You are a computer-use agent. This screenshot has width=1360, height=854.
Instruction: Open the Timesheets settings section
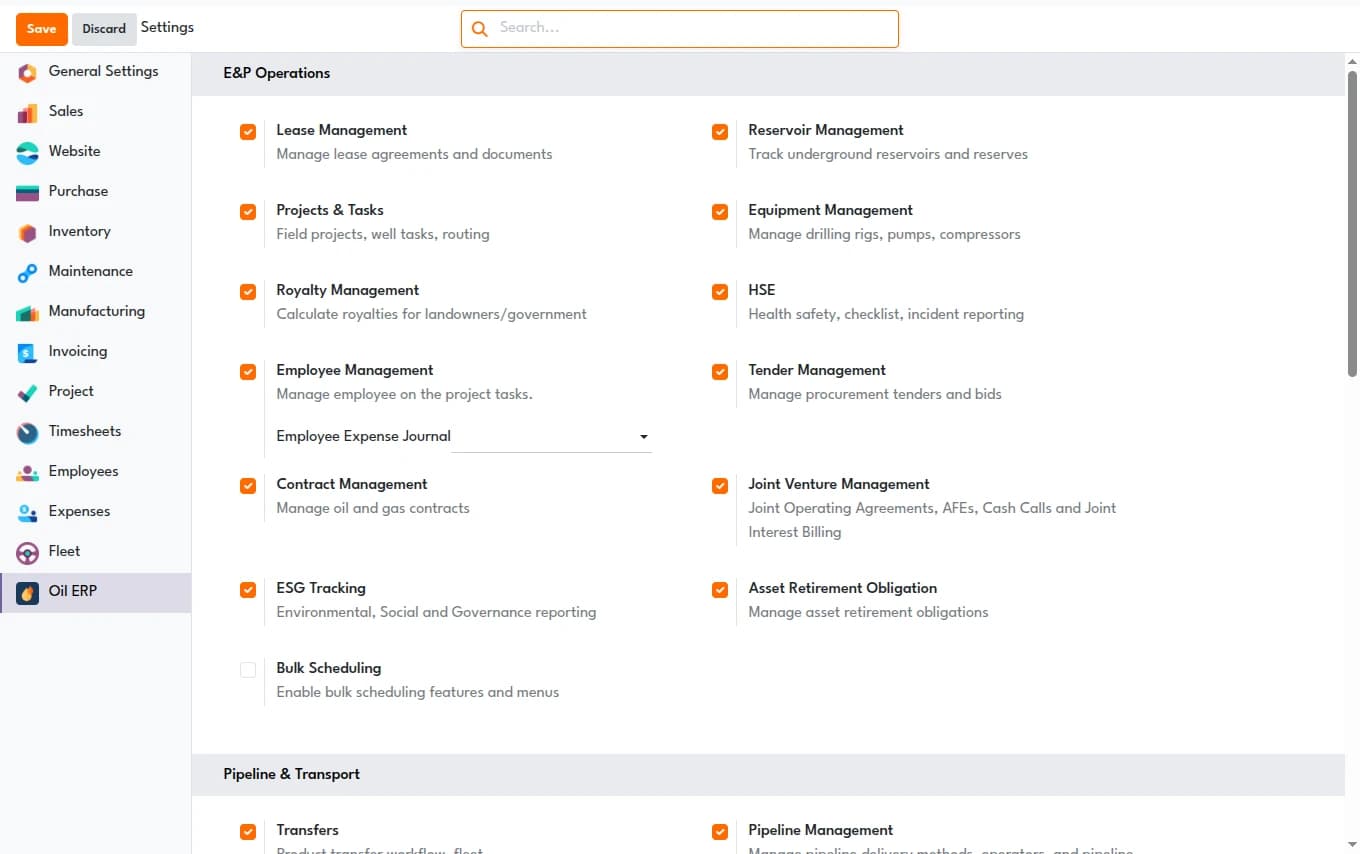[x=95, y=432]
